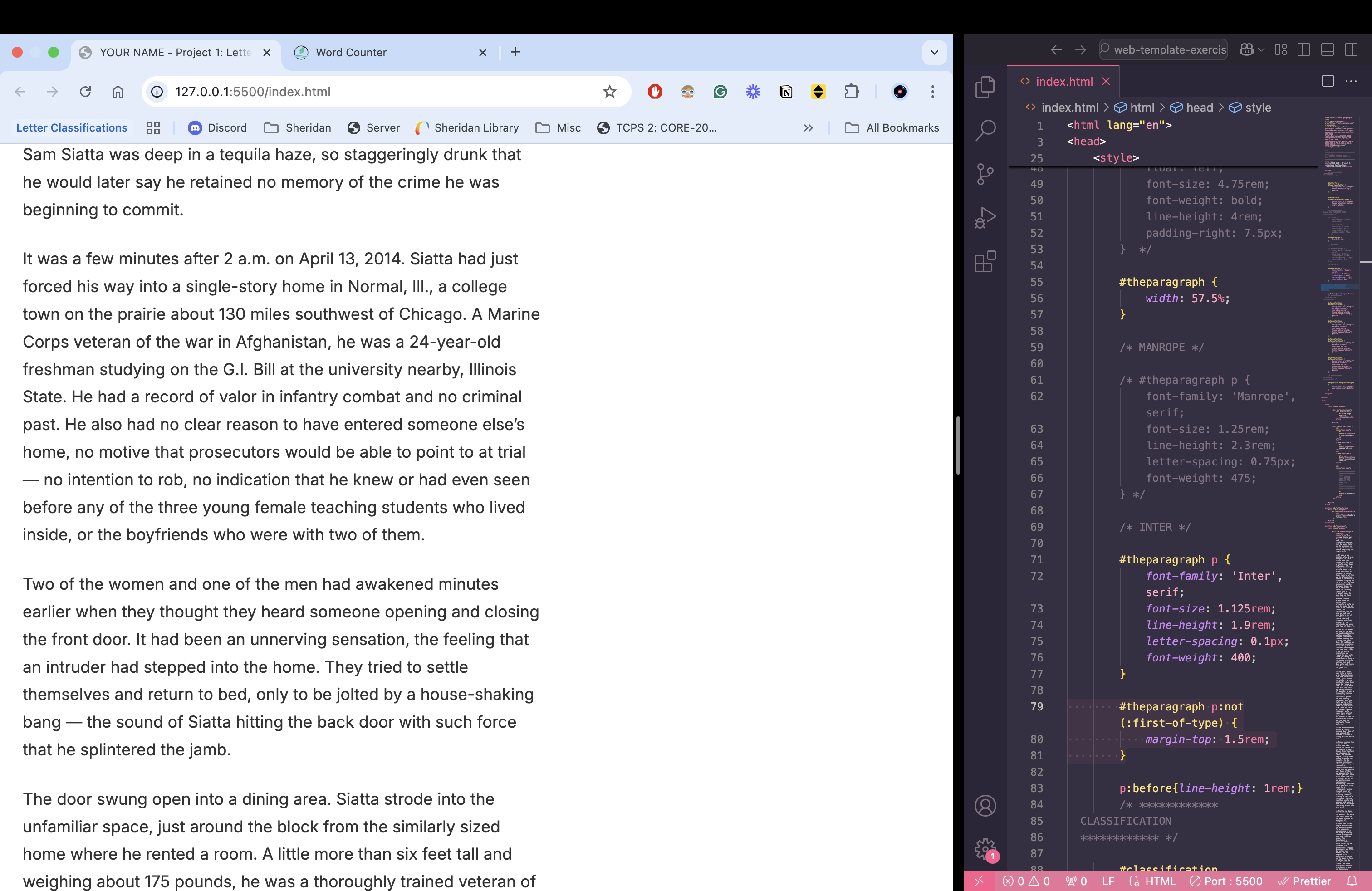Image resolution: width=1372 pixels, height=891 pixels.
Task: Open the Extensions view
Action: [986, 261]
